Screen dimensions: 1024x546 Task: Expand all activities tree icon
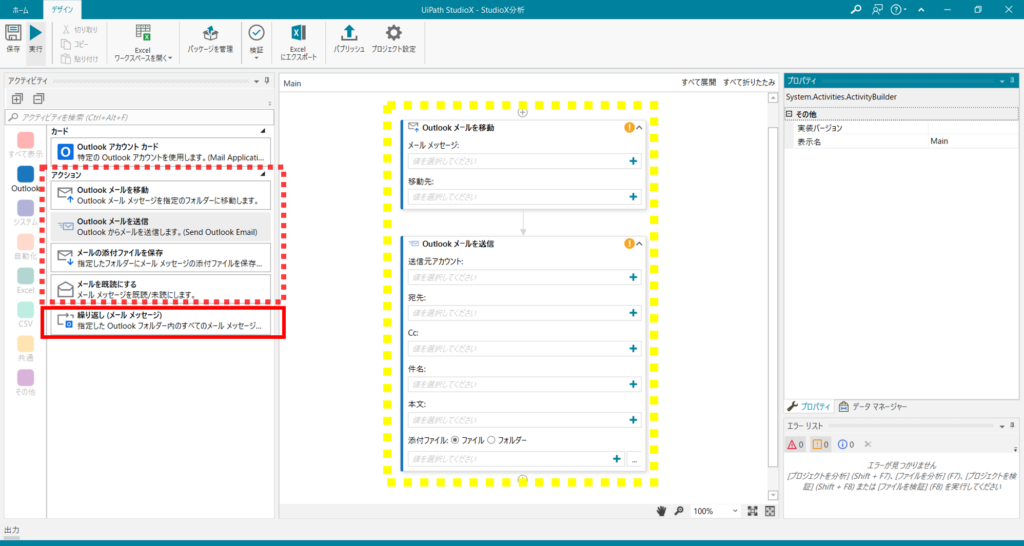coord(18,99)
